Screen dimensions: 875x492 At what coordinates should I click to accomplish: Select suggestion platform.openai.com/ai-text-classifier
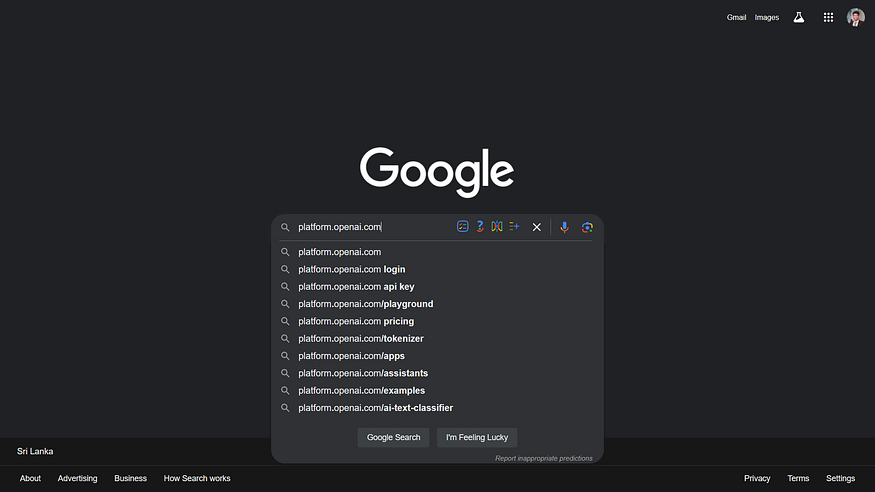[437, 408]
